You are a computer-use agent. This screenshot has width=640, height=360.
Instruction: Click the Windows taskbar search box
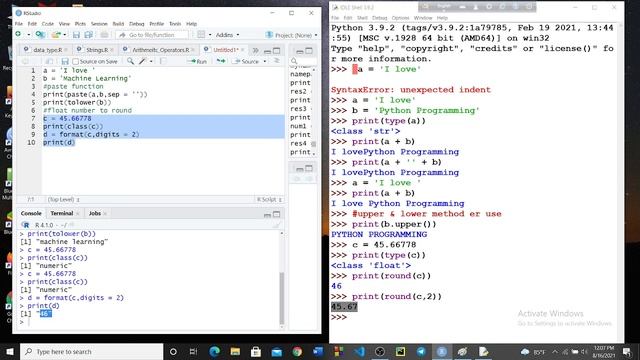91,351
